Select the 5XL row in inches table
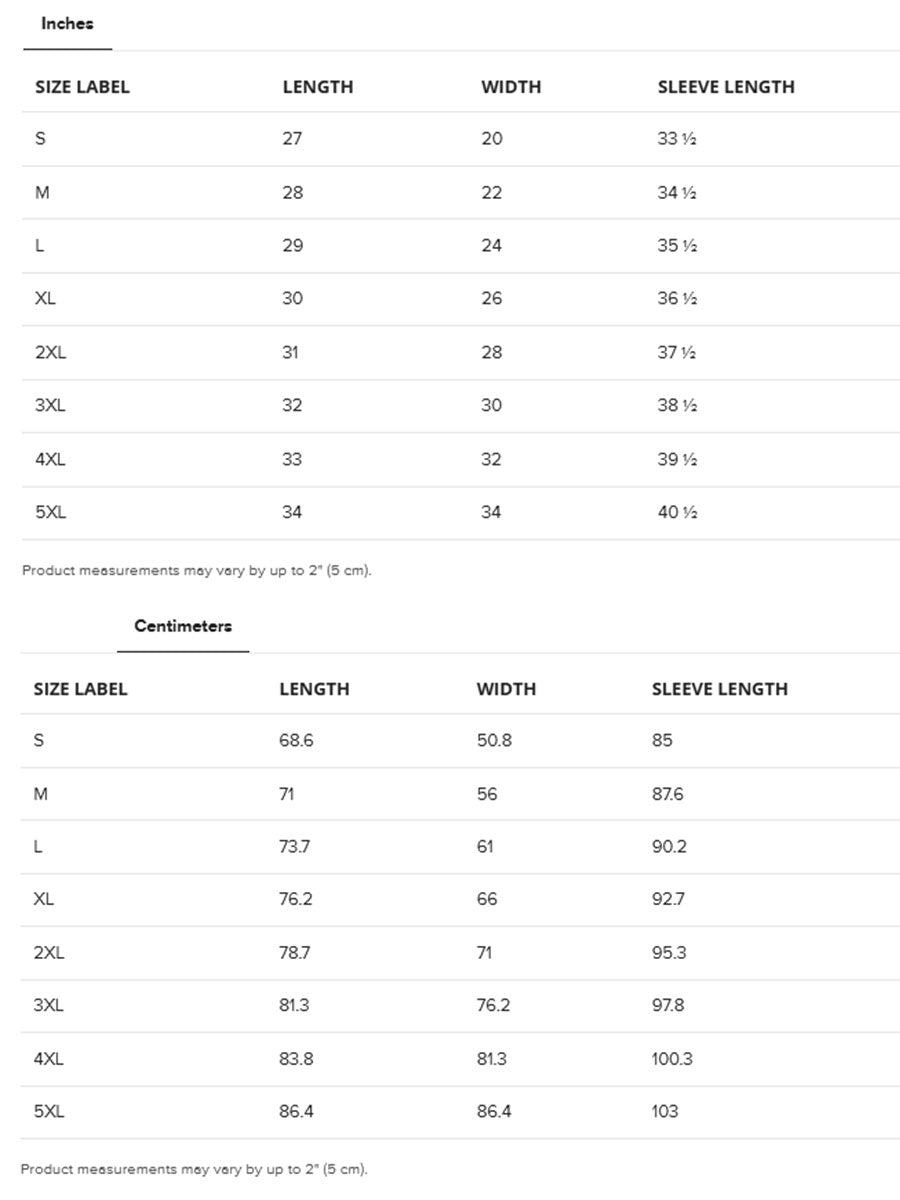900x1200 pixels. click(x=461, y=513)
